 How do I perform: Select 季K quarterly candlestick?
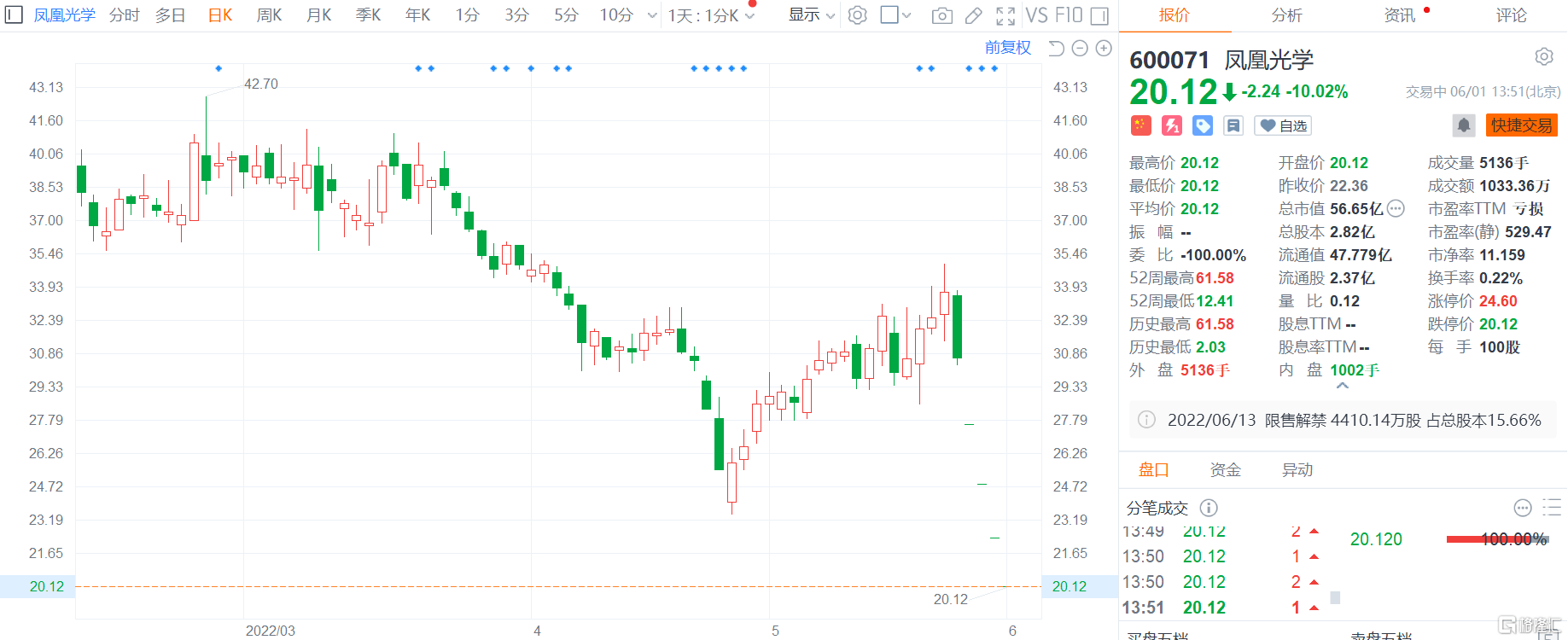click(369, 15)
